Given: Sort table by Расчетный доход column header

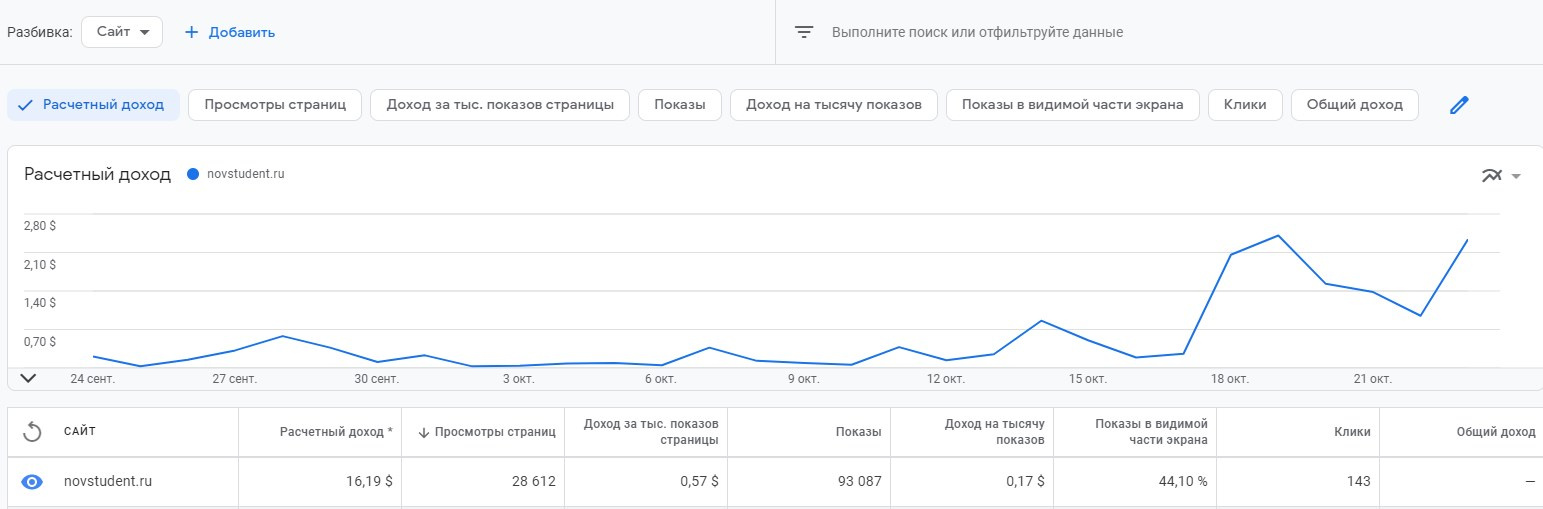Looking at the screenshot, I should (335, 432).
